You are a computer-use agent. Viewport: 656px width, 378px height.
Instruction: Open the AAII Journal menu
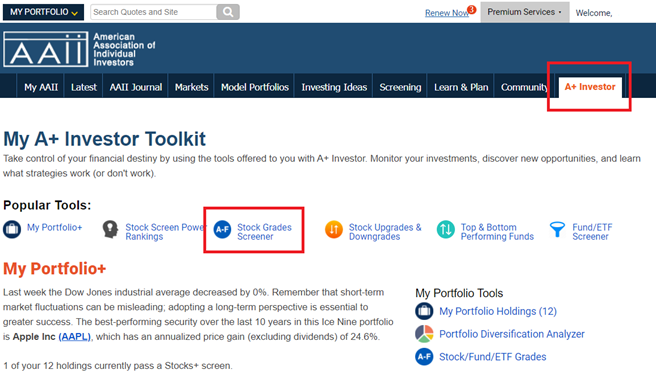pos(136,87)
